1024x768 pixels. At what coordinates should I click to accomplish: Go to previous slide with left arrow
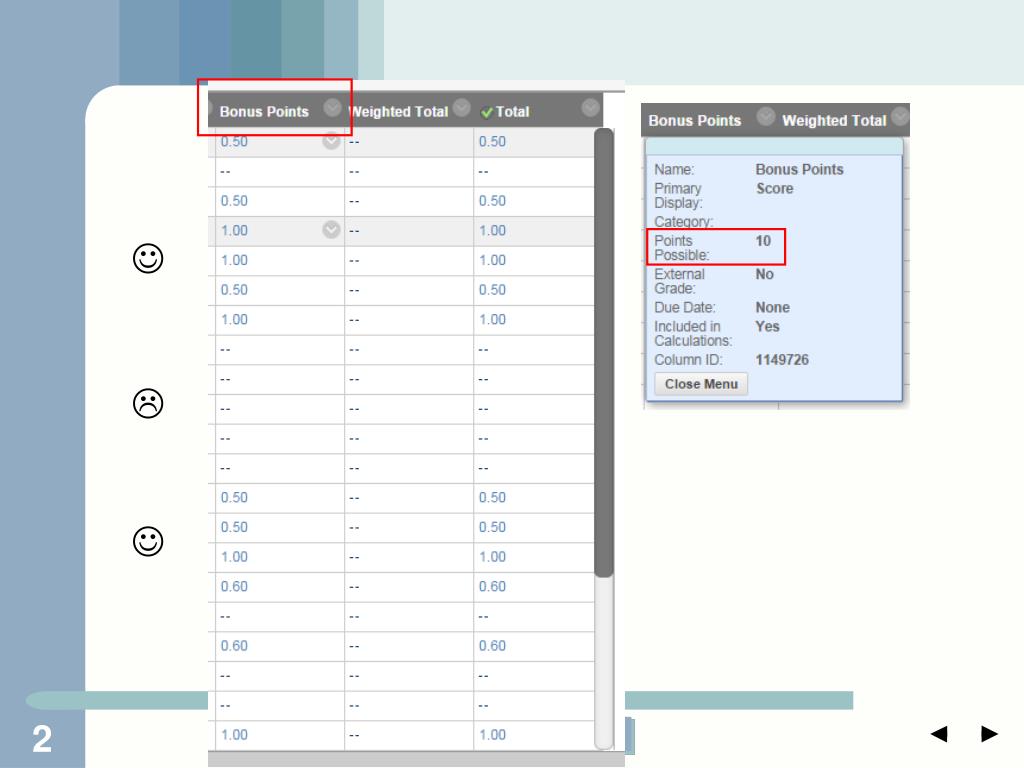point(939,733)
